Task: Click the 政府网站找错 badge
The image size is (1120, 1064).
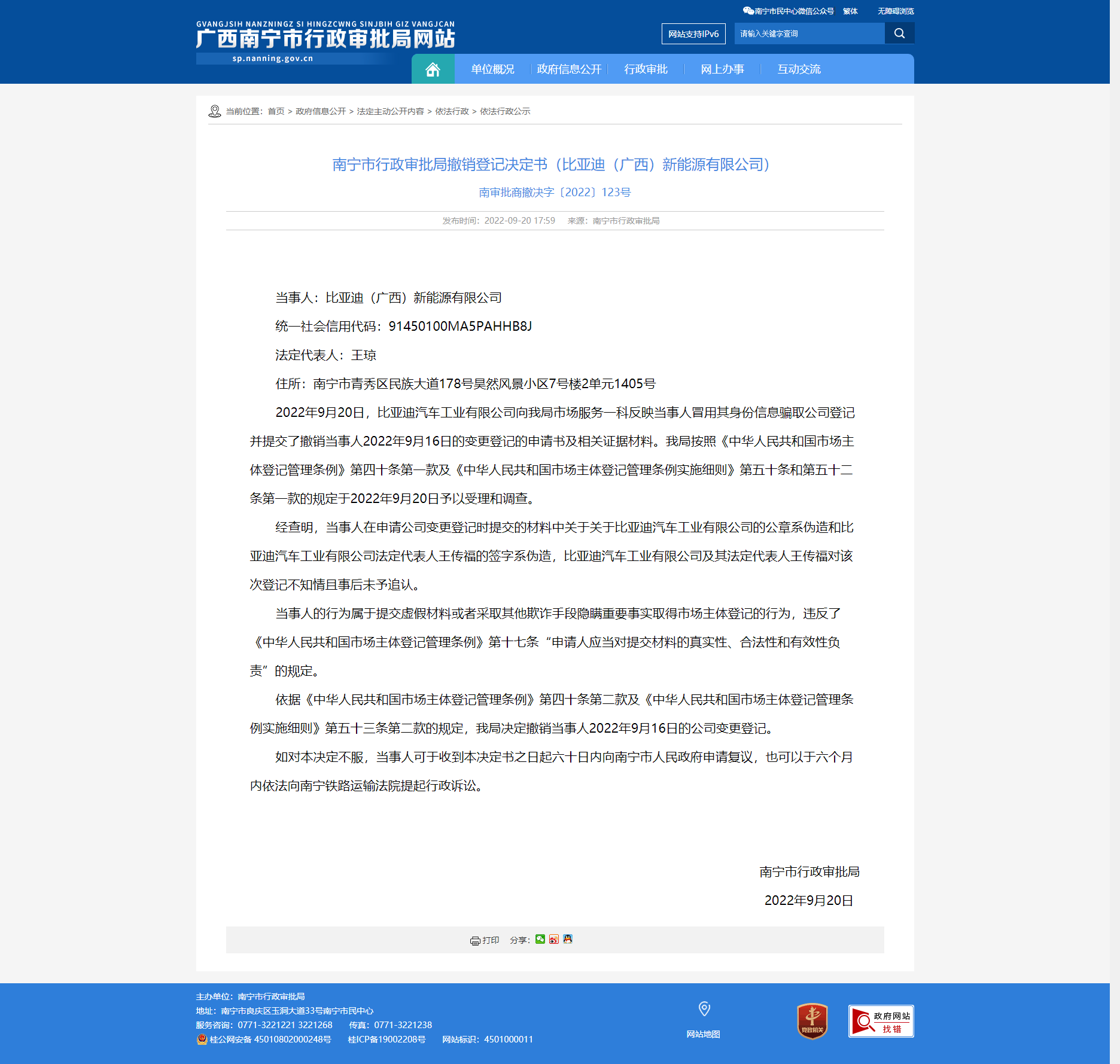Action: coord(881,1021)
